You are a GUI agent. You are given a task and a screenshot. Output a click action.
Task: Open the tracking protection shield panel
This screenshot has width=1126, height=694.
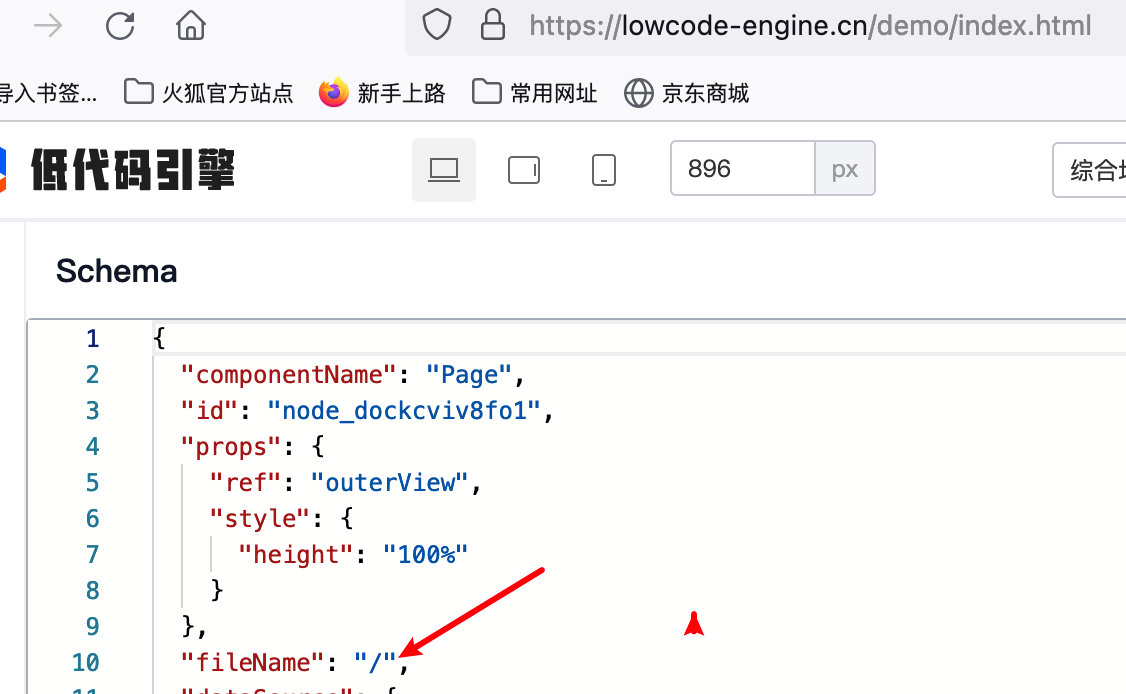(437, 25)
